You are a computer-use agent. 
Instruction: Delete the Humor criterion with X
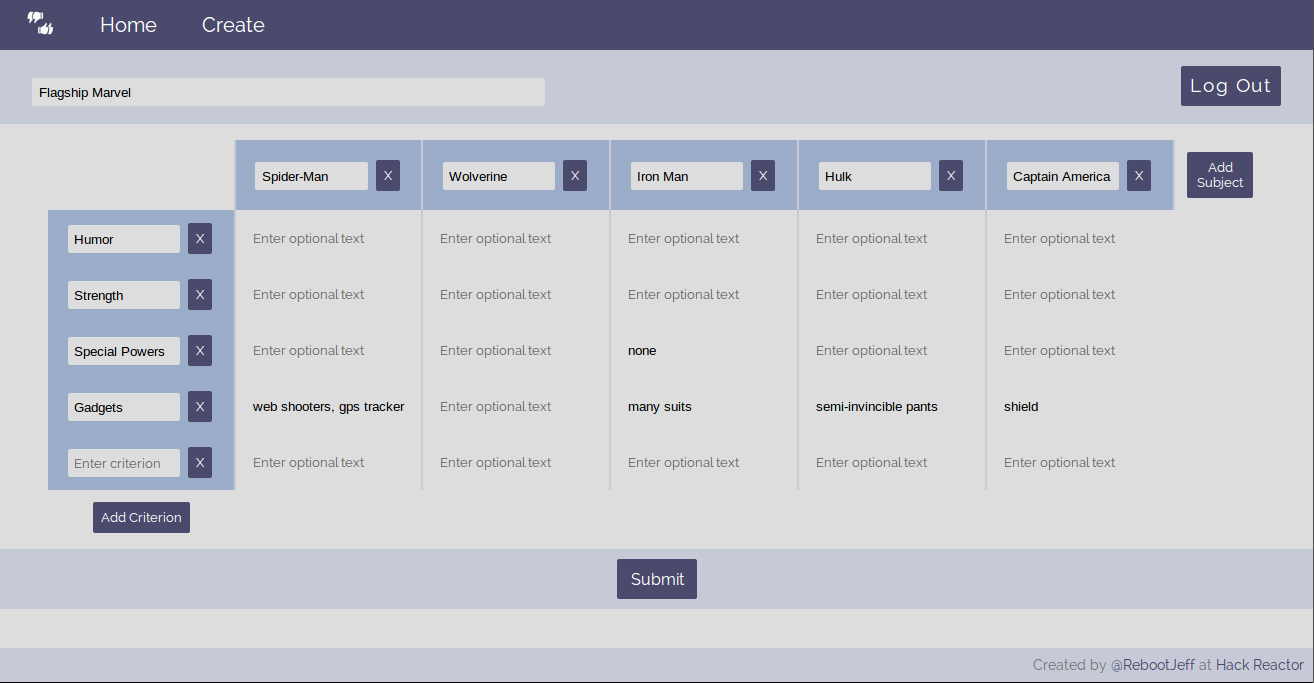(200, 239)
